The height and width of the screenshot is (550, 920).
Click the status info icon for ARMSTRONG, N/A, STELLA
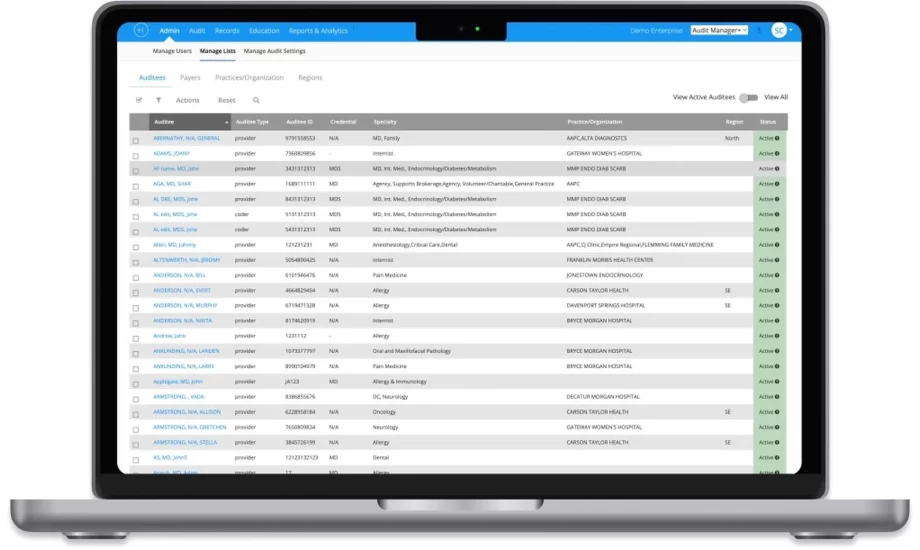tap(777, 443)
